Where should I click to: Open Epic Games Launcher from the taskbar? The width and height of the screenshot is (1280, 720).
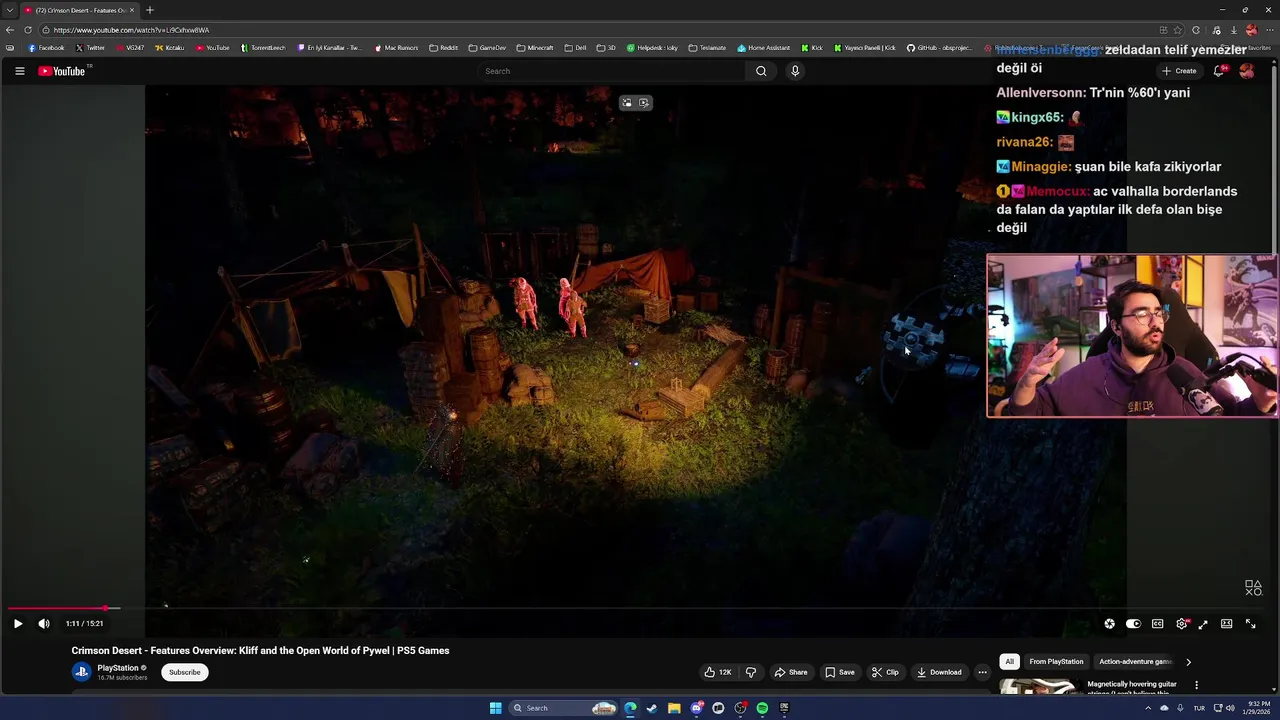click(784, 708)
